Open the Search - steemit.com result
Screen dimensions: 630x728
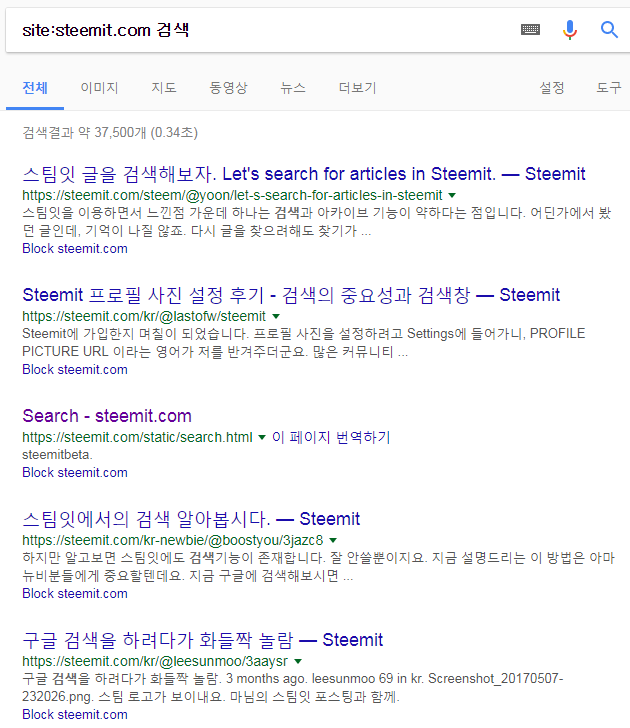tap(107, 416)
